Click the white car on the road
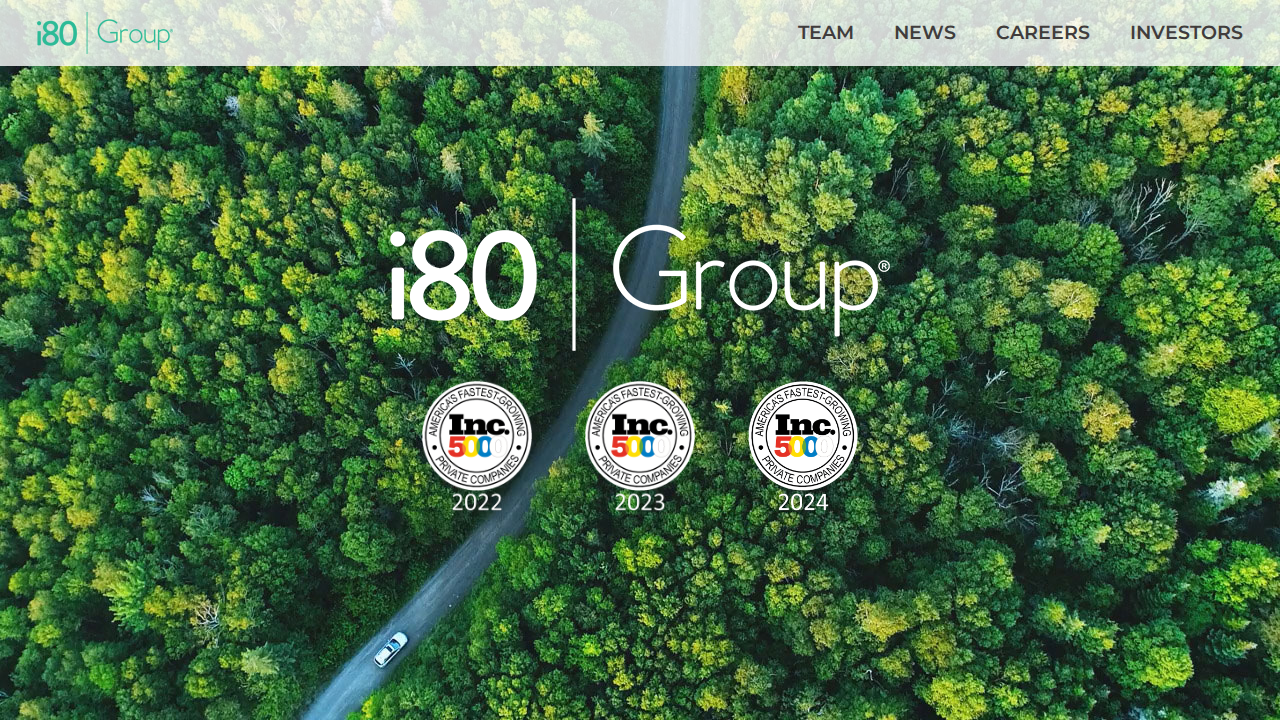Screen dimensions: 1280x720 (x=390, y=649)
